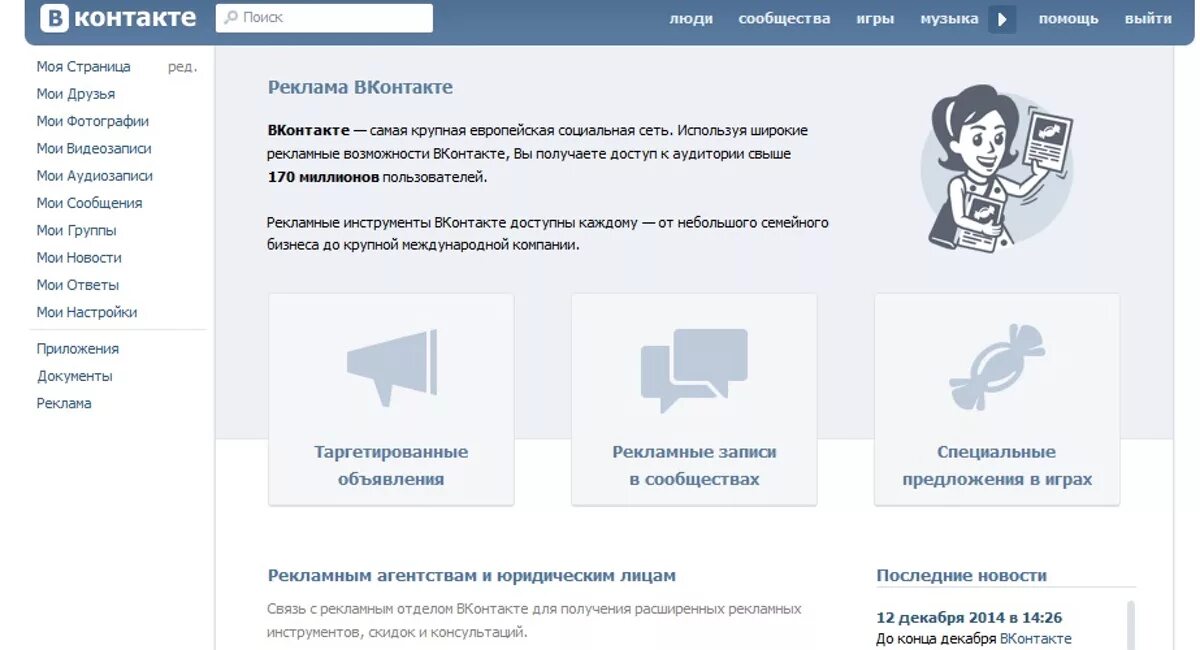Open Мои Видеозаписи in sidebar
This screenshot has height=650, width=1200.
pos(94,148)
